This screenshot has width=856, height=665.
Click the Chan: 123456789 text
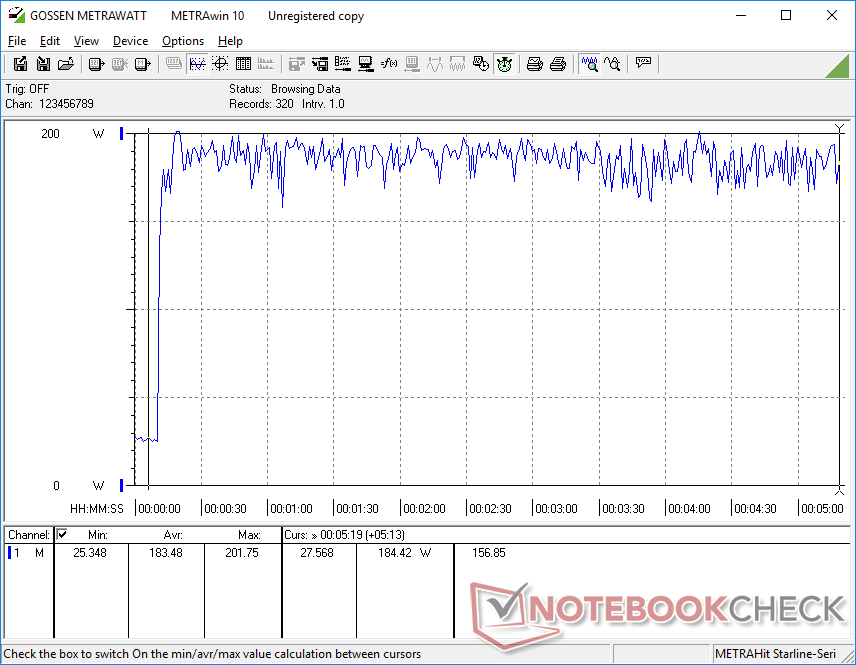pyautogui.click(x=49, y=104)
